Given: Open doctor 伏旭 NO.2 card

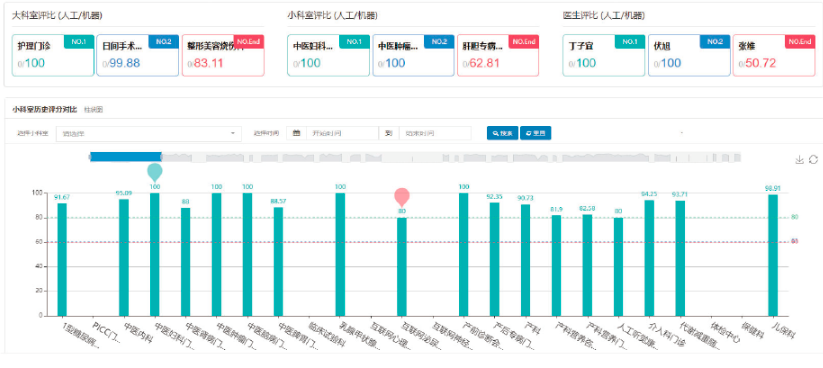Looking at the screenshot, I should point(689,56).
